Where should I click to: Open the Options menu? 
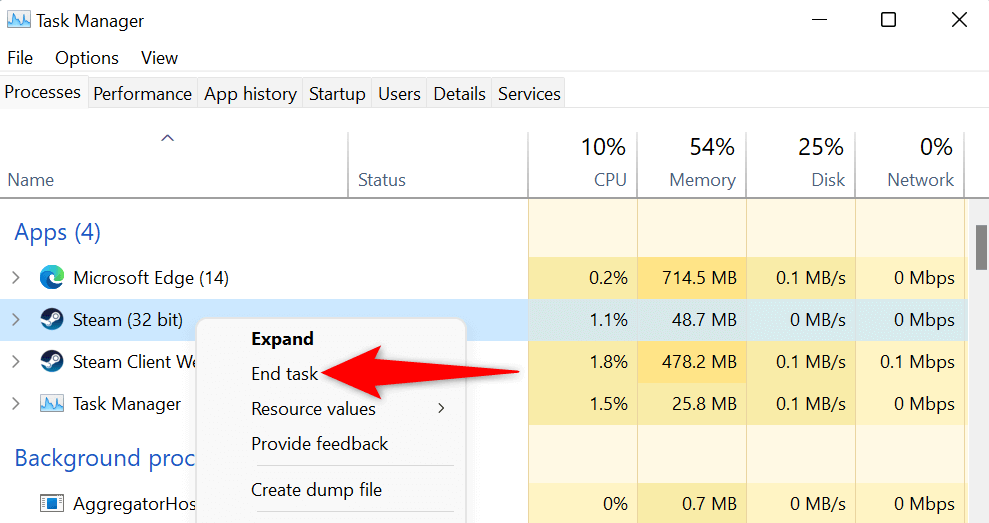point(87,58)
